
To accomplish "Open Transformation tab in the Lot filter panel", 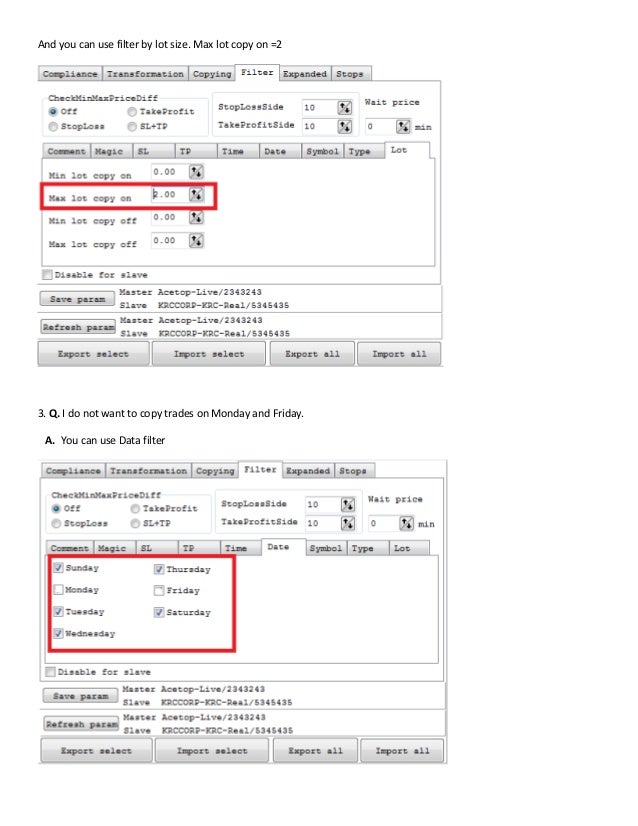I will click(145, 74).
